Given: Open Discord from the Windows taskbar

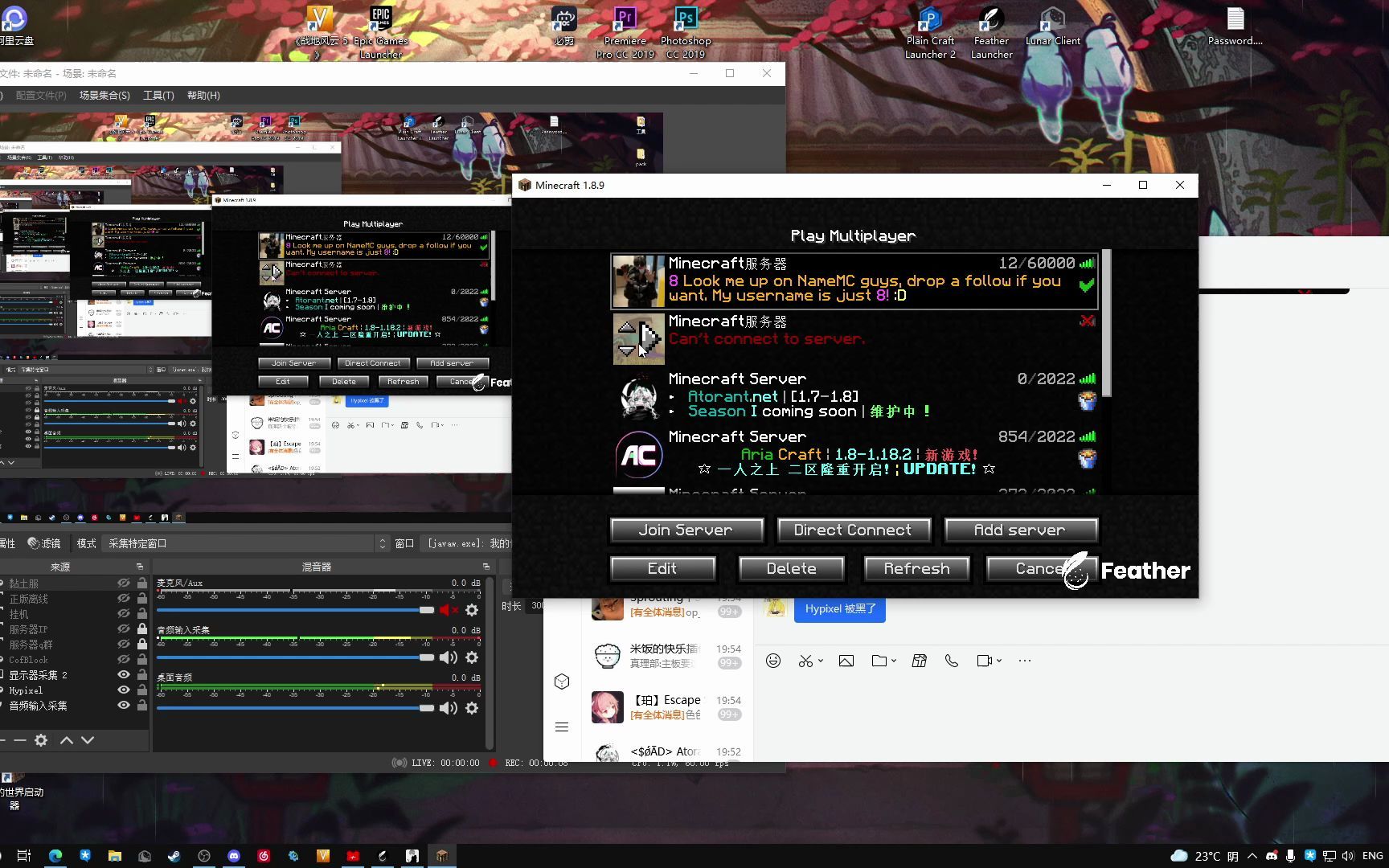Looking at the screenshot, I should click(x=234, y=856).
